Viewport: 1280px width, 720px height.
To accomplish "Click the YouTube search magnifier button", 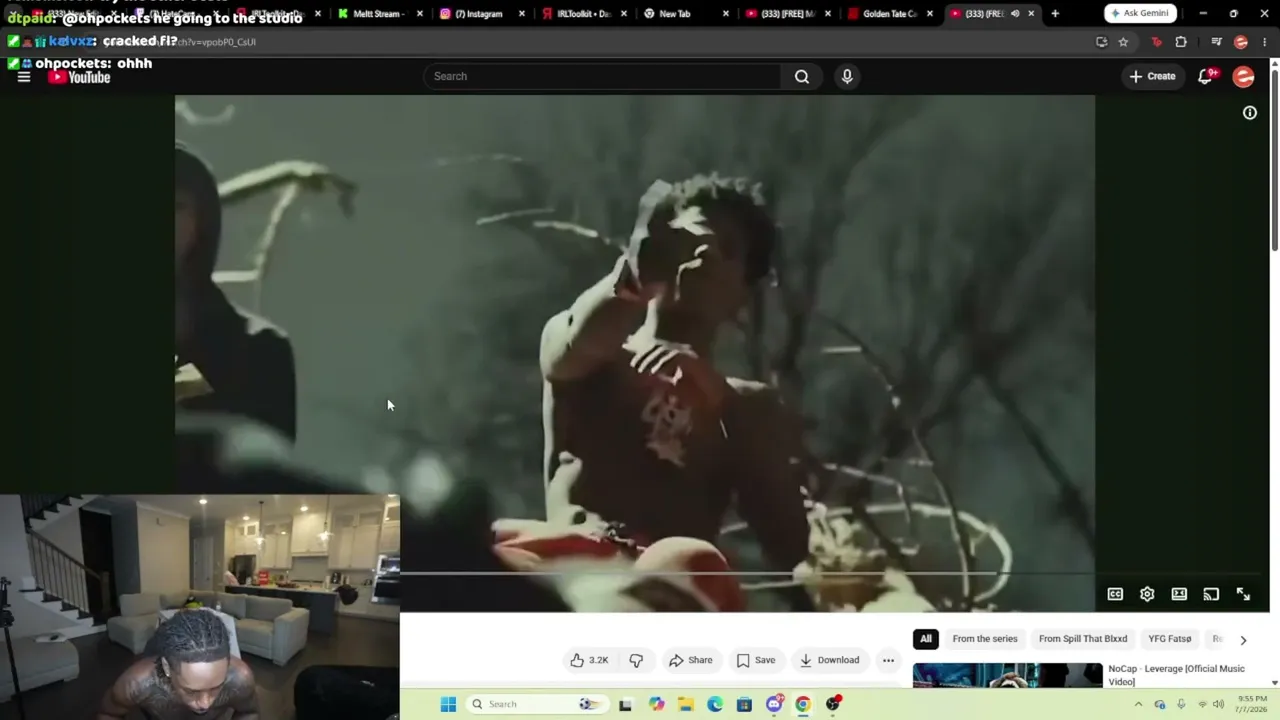I will (x=802, y=76).
